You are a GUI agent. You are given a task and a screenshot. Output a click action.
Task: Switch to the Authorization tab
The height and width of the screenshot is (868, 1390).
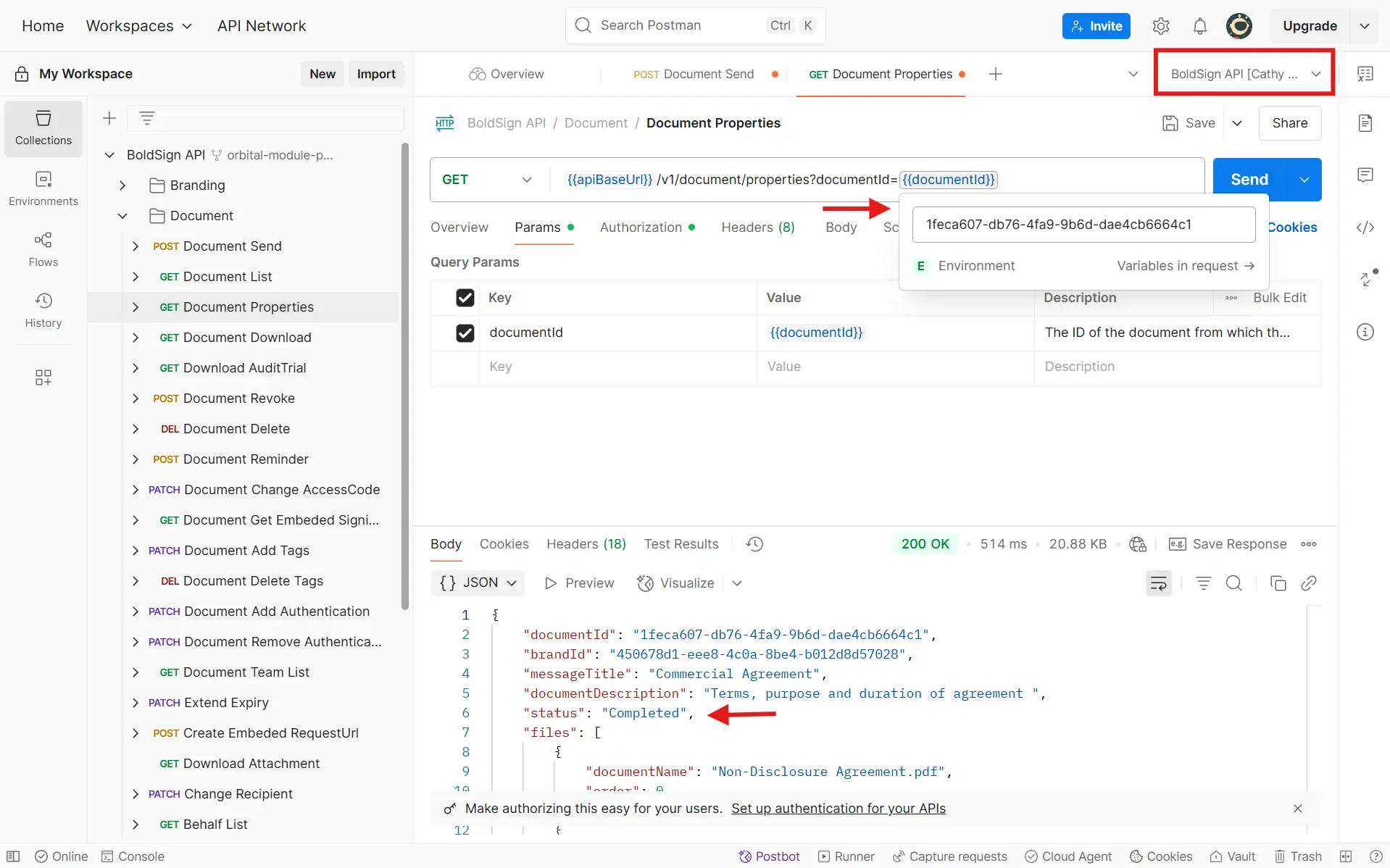click(647, 228)
